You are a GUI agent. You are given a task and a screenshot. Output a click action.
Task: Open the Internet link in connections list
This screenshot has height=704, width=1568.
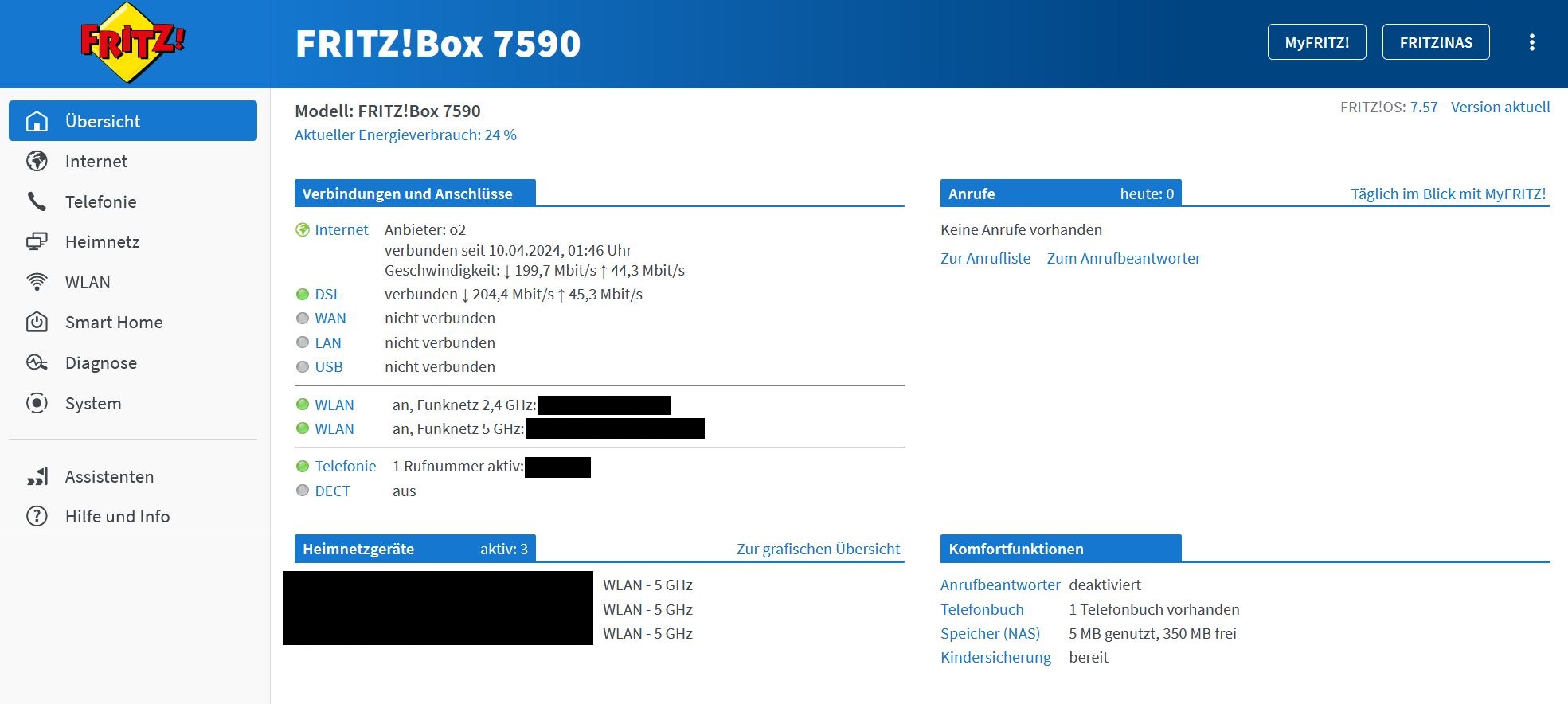pos(341,230)
